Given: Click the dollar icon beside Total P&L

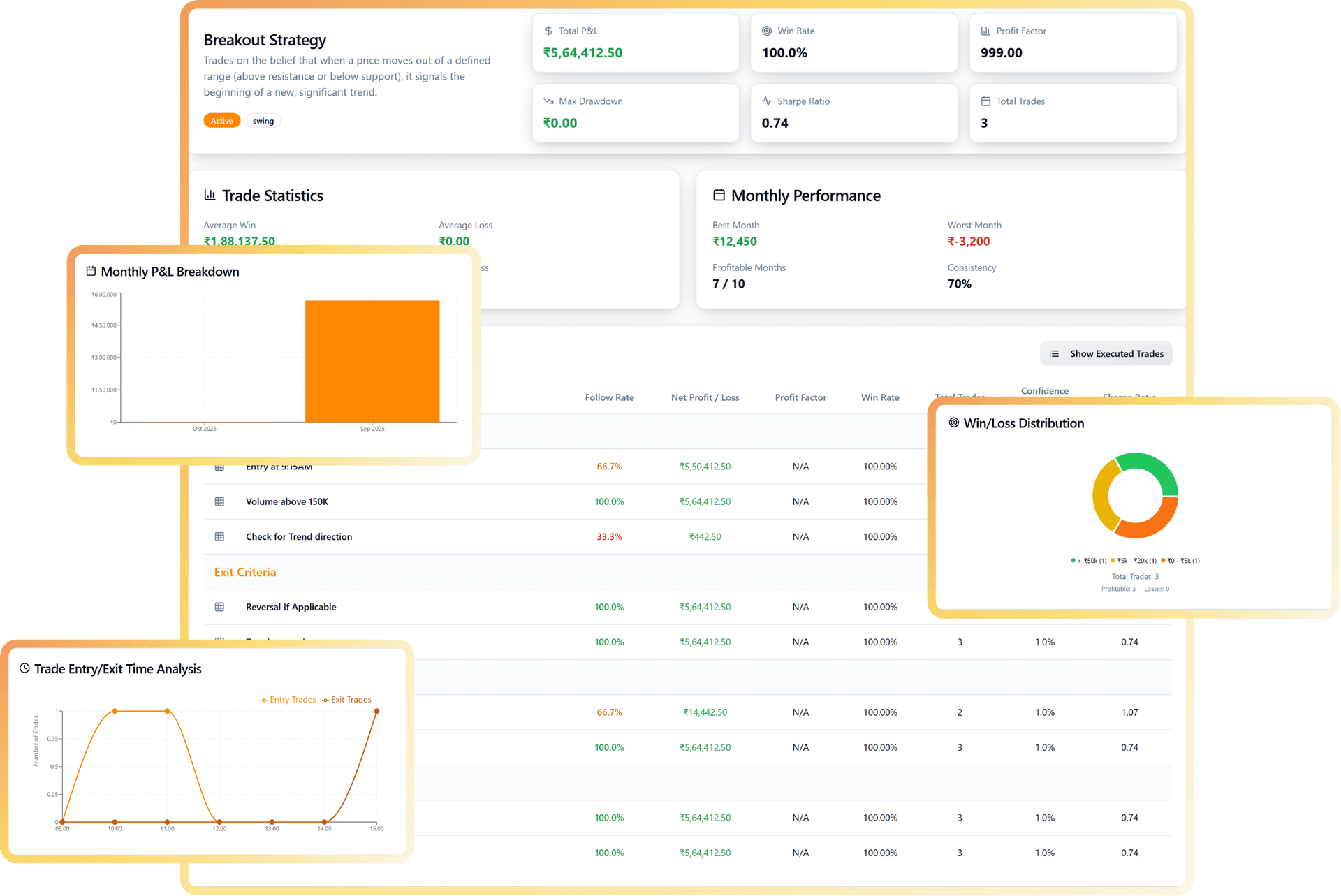Looking at the screenshot, I should (548, 31).
